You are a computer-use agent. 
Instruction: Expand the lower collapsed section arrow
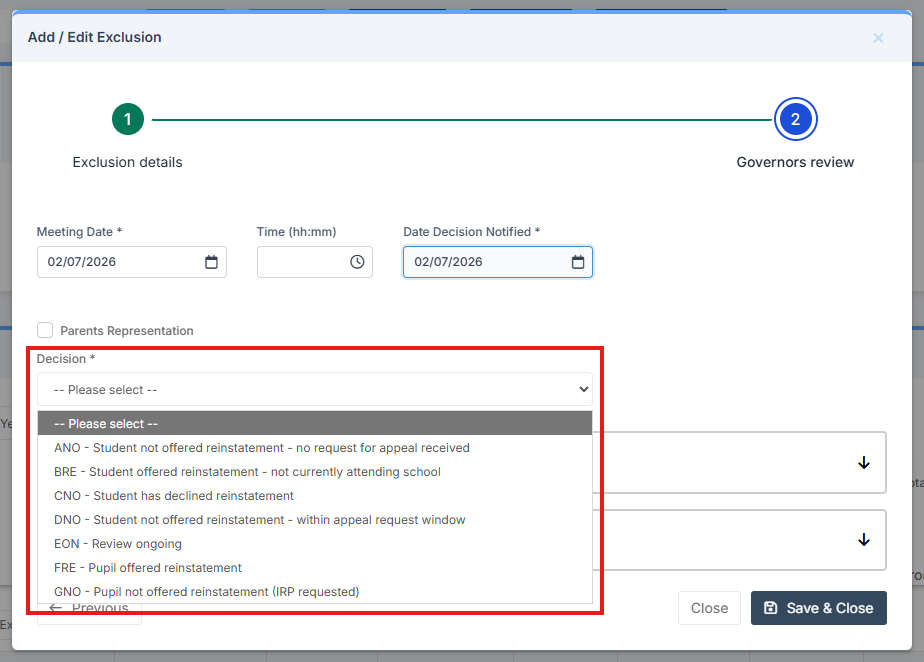pyautogui.click(x=864, y=540)
